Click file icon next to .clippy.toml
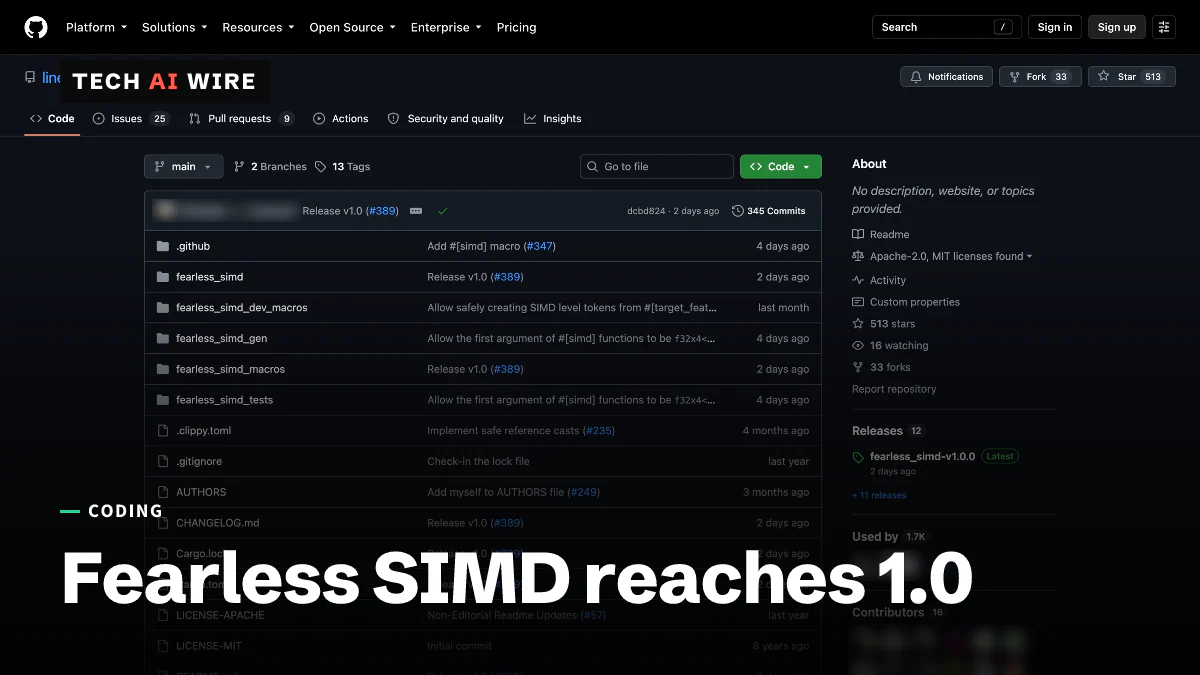This screenshot has width=1200, height=675. (163, 431)
